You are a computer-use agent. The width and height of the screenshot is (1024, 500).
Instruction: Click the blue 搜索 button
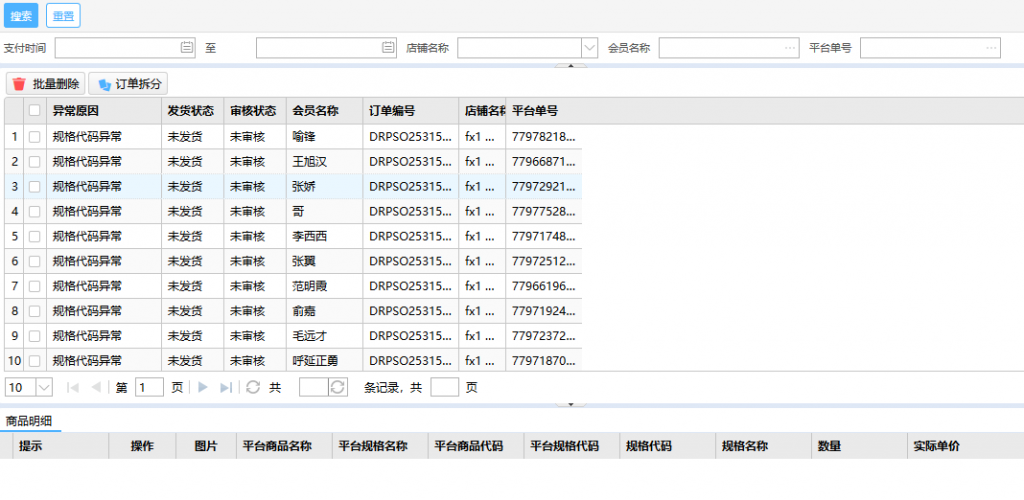[20, 16]
